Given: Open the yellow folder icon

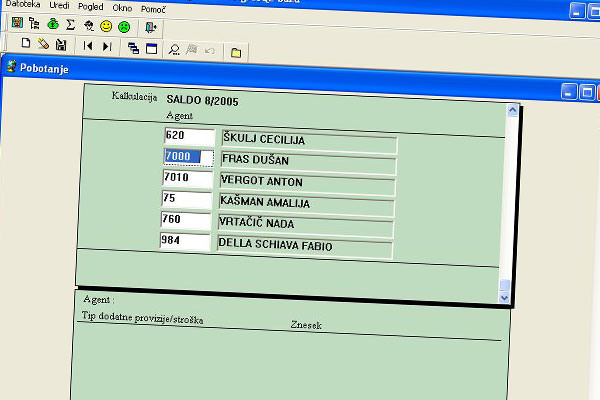Looking at the screenshot, I should click(236, 52).
